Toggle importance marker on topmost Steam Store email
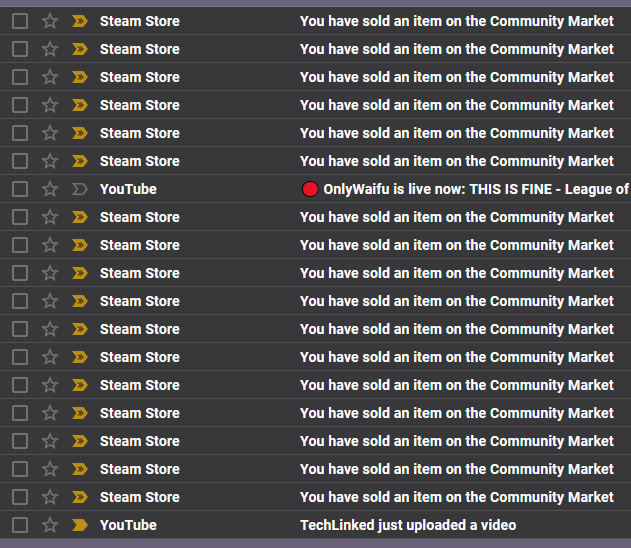This screenshot has width=631, height=548. coord(80,21)
